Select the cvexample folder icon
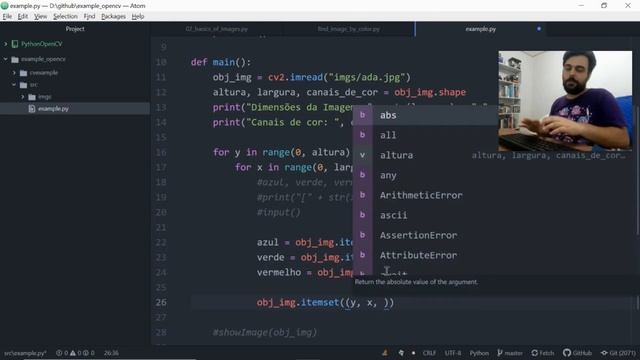Viewport: 640px width, 360px height. point(24,73)
